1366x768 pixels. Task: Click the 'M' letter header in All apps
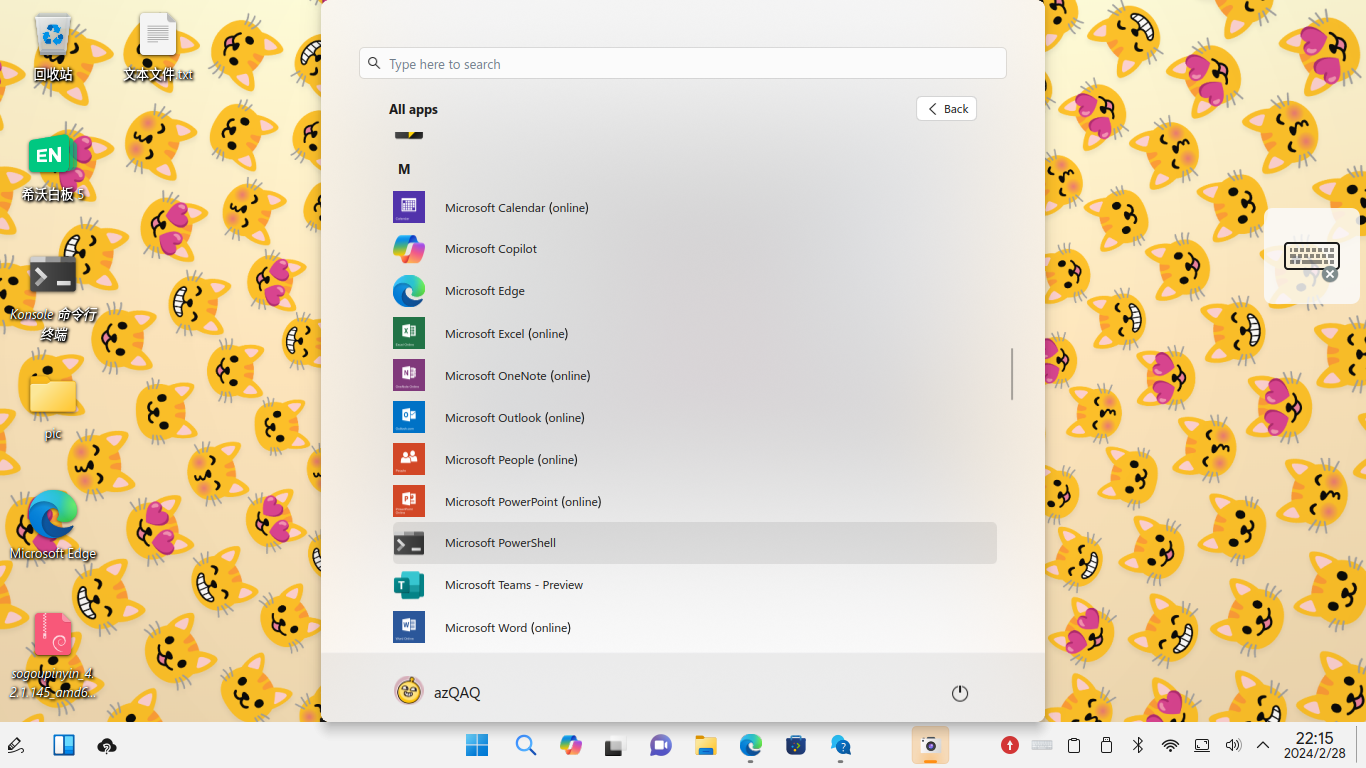pos(404,169)
